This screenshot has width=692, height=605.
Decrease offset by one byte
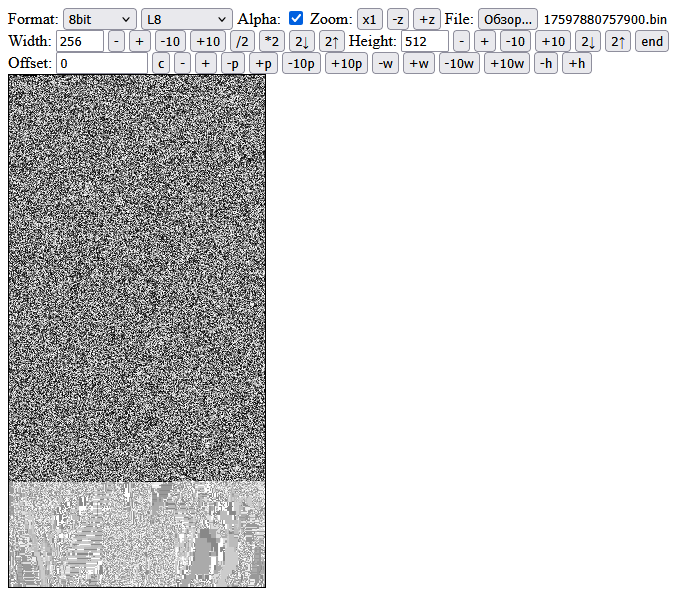[182, 64]
